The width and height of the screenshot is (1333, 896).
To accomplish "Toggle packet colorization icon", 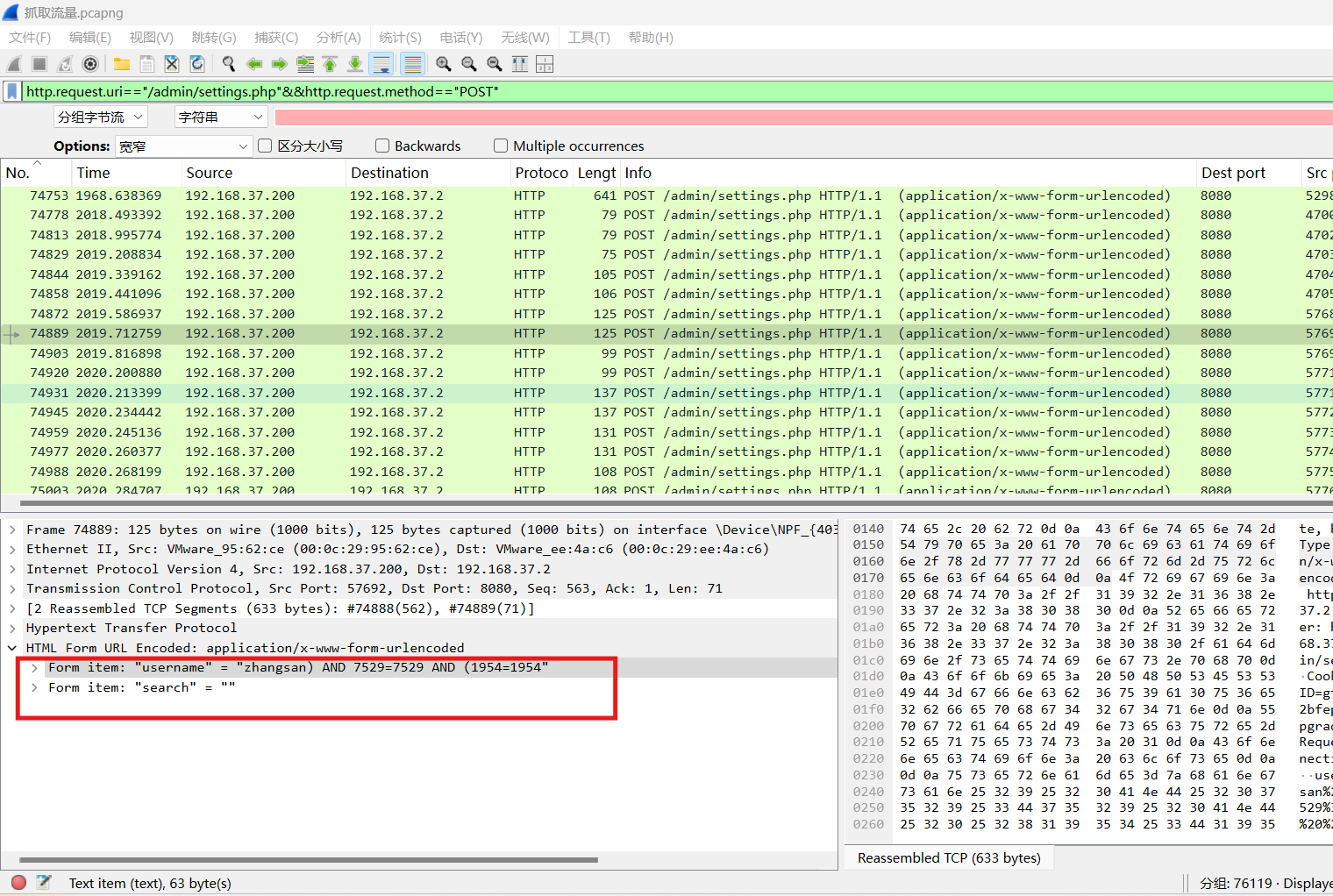I will (412, 64).
